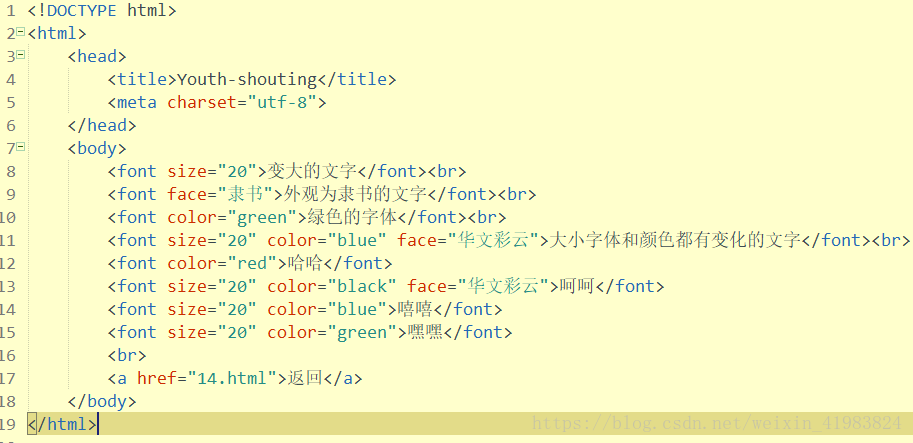Click the color value "blue" on line 14
913x443 pixels.
(356, 310)
